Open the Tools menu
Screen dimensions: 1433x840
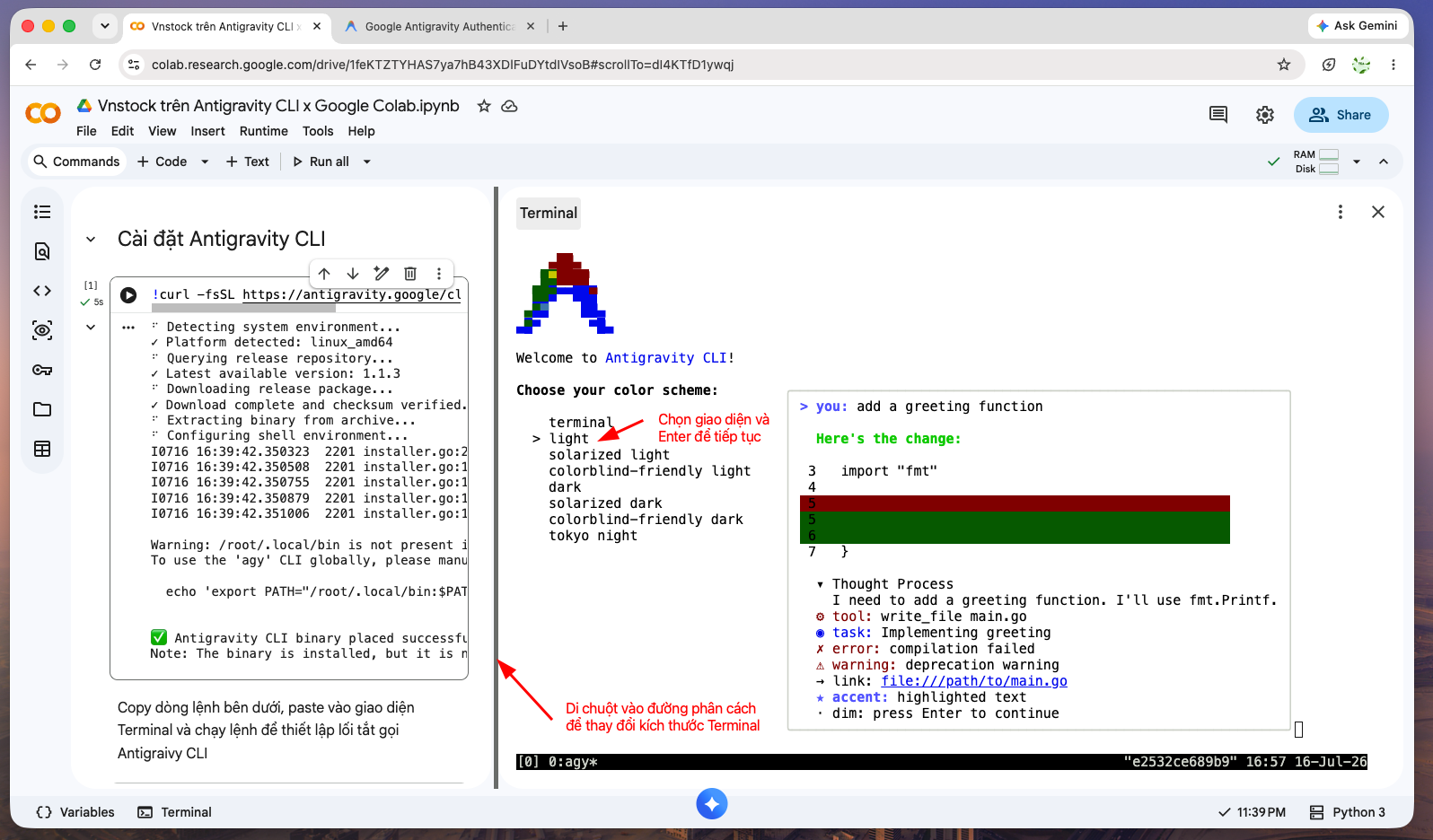coord(318,131)
